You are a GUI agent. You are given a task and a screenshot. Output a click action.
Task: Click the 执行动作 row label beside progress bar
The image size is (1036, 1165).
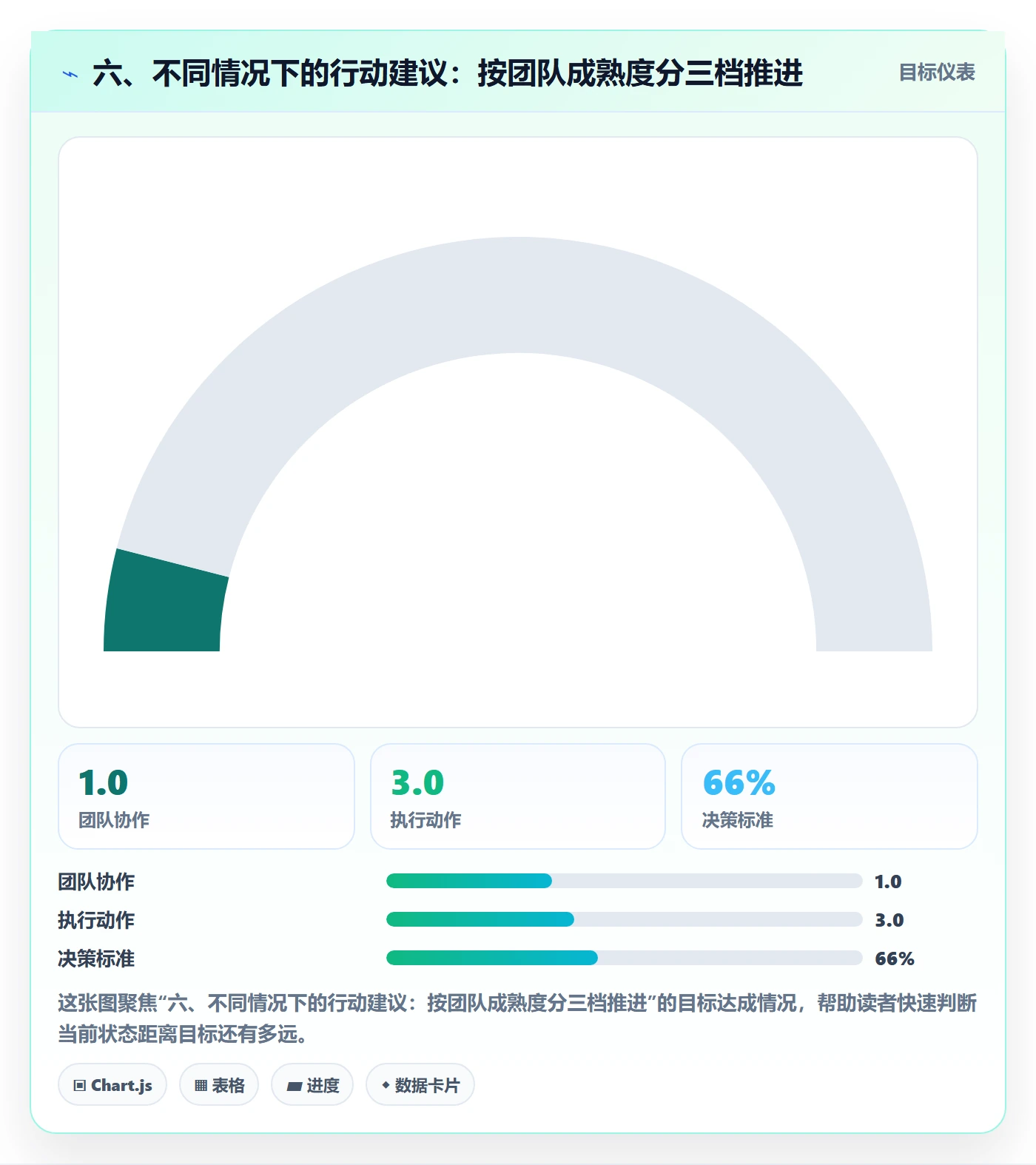96,920
